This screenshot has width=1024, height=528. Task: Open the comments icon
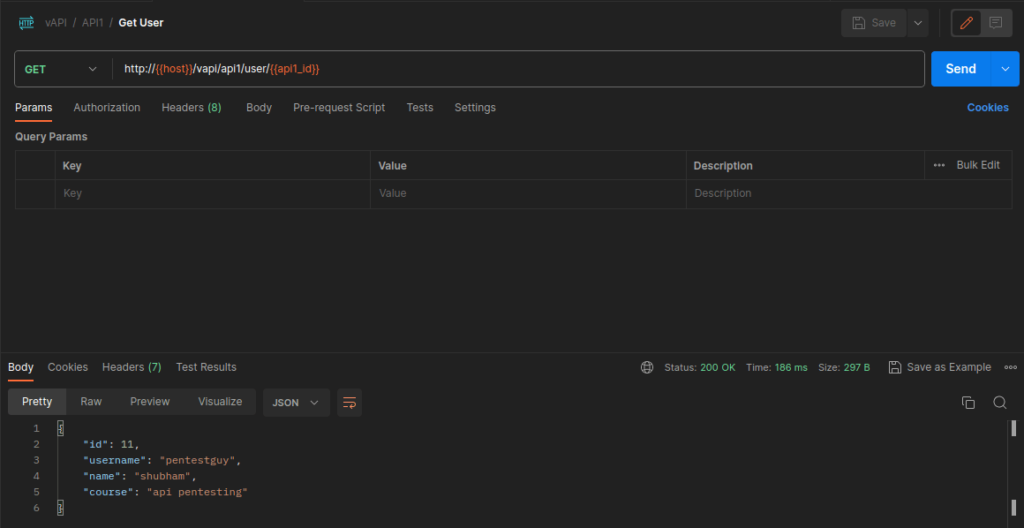point(995,23)
